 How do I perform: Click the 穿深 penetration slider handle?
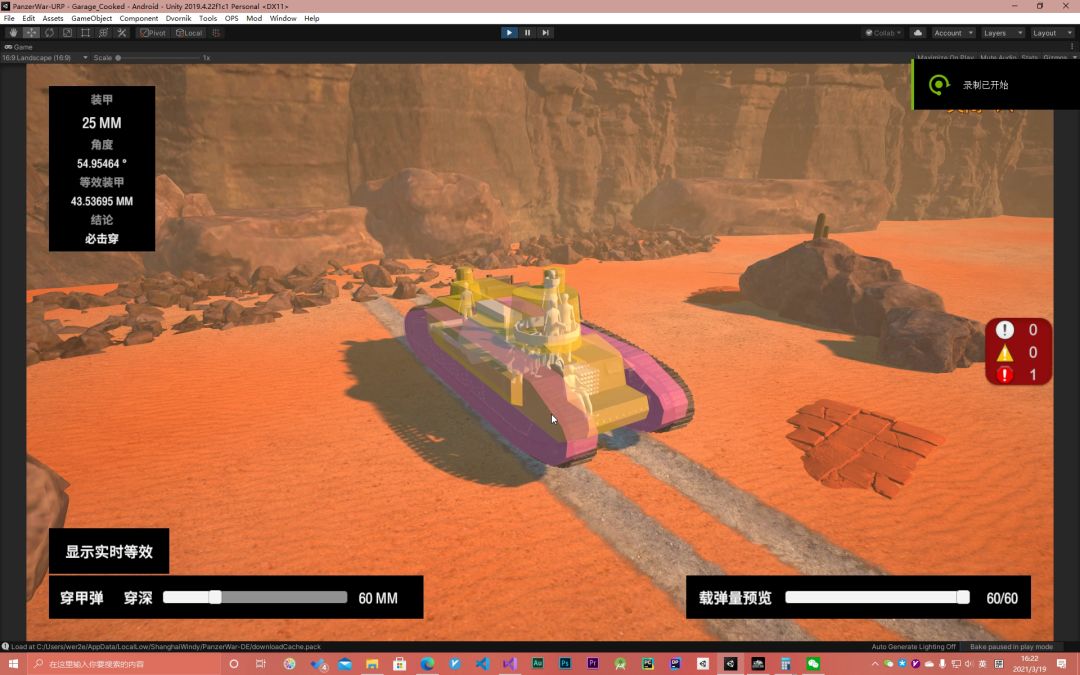pyautogui.click(x=215, y=597)
